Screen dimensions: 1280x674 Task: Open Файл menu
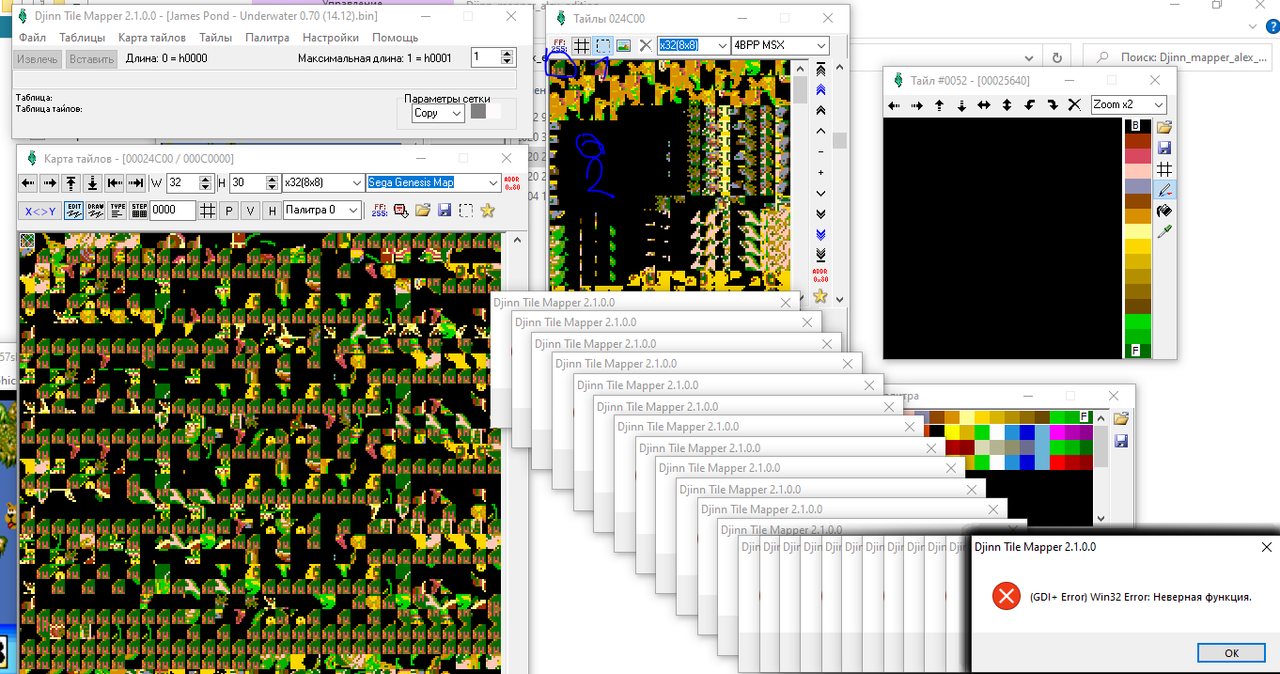tap(32, 38)
